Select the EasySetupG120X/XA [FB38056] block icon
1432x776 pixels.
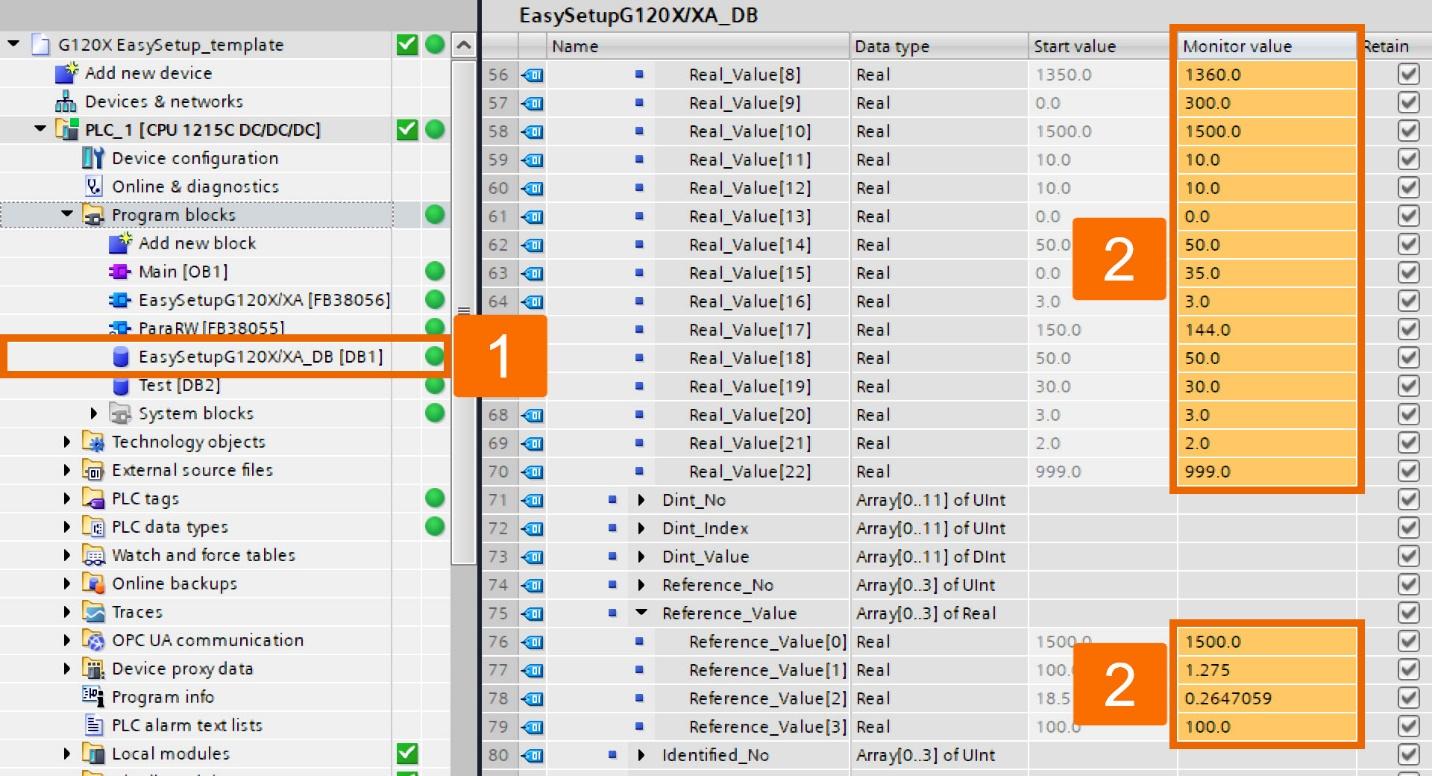click(120, 300)
